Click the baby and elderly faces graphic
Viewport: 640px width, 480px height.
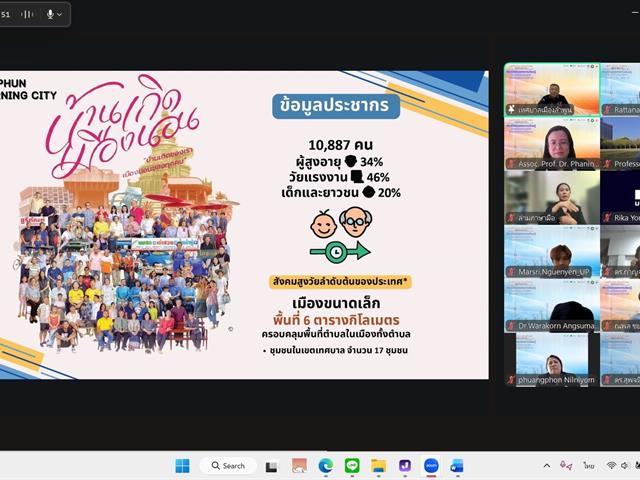click(341, 223)
